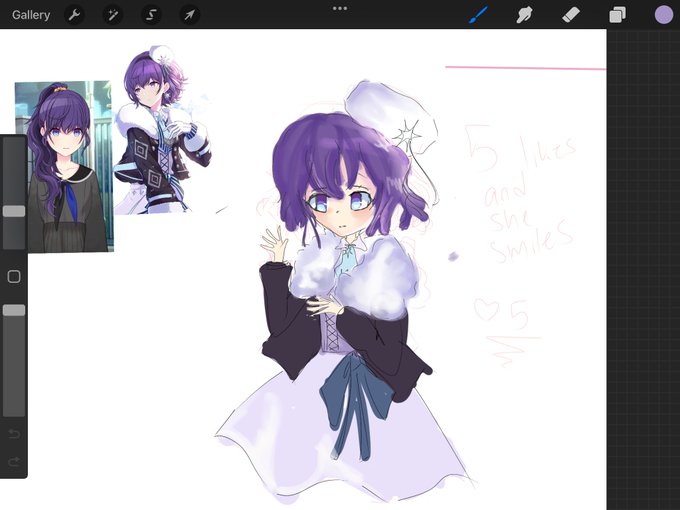This screenshot has height=510, width=680.
Task: Select the Selection S tool
Action: [151, 16]
